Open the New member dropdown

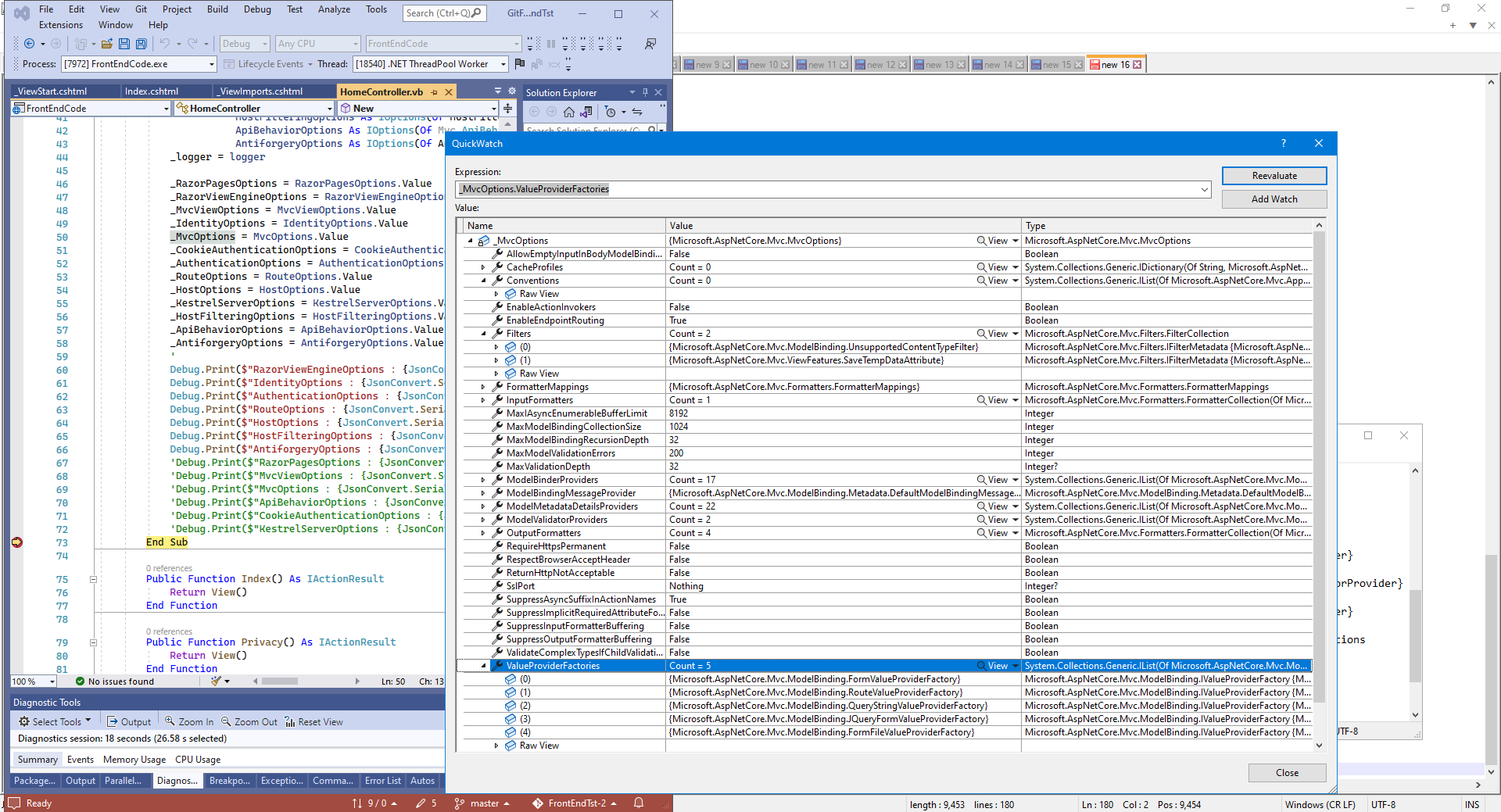point(493,109)
